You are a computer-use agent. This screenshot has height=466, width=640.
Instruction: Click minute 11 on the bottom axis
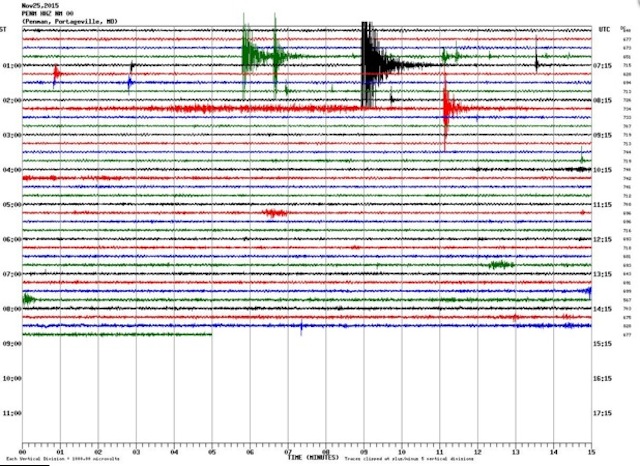pyautogui.click(x=440, y=452)
